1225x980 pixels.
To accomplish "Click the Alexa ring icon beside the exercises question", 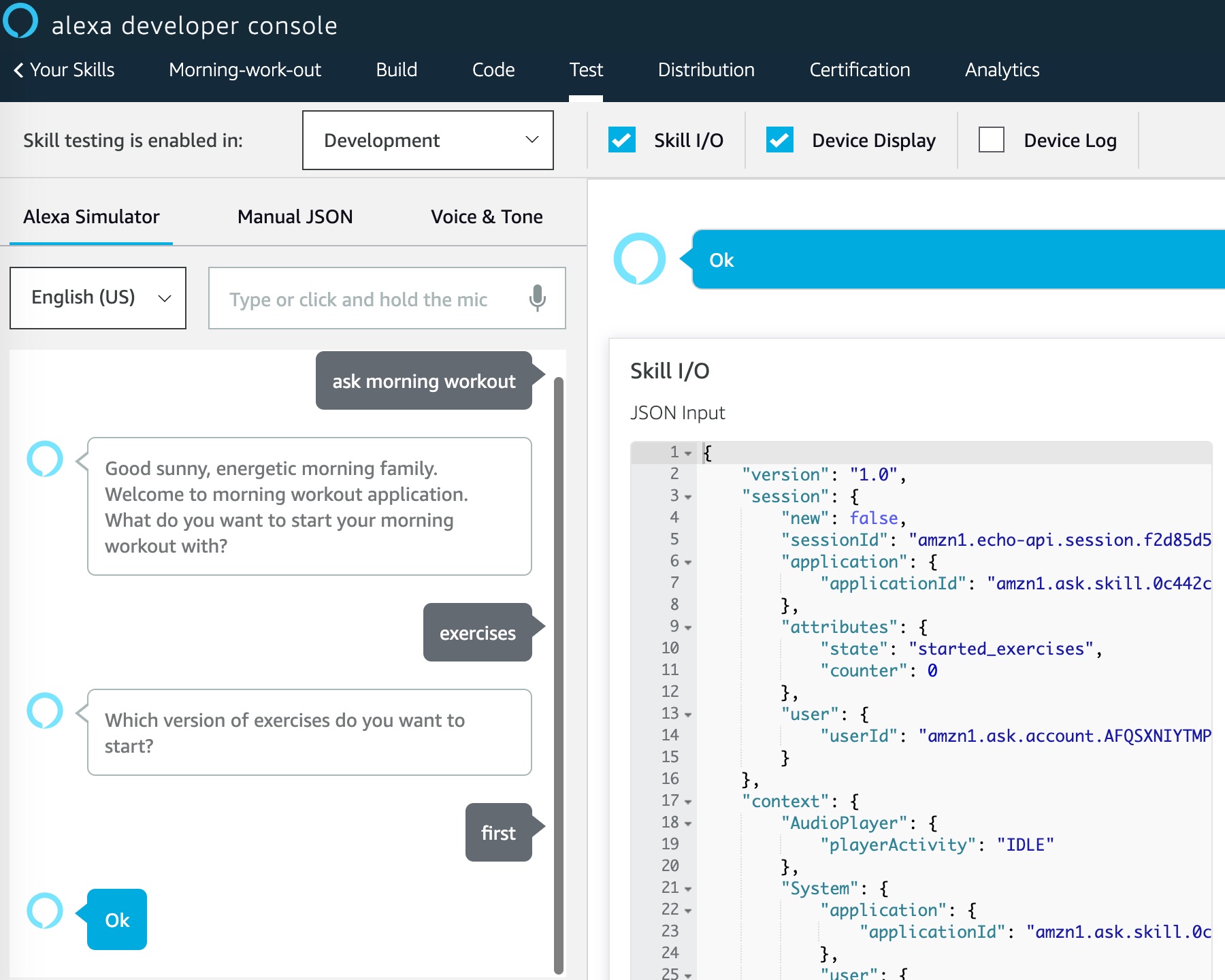I will 45,711.
